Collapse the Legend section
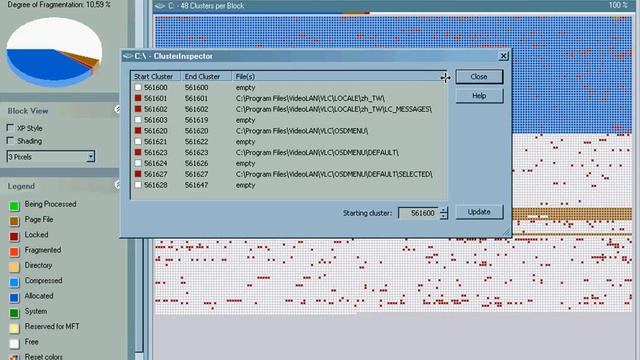 click(117, 185)
